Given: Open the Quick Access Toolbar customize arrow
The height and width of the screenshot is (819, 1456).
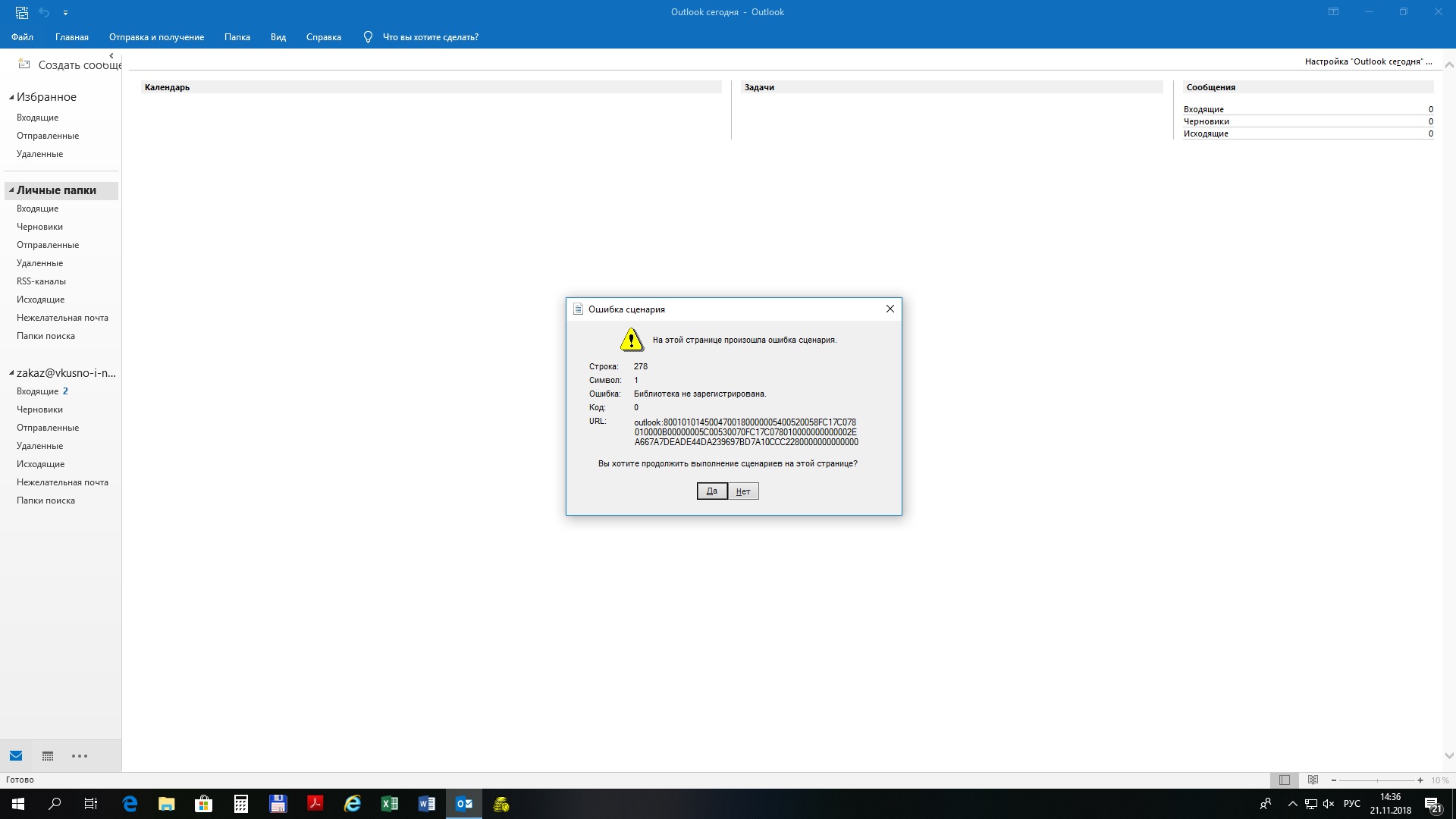Looking at the screenshot, I should pyautogui.click(x=65, y=13).
